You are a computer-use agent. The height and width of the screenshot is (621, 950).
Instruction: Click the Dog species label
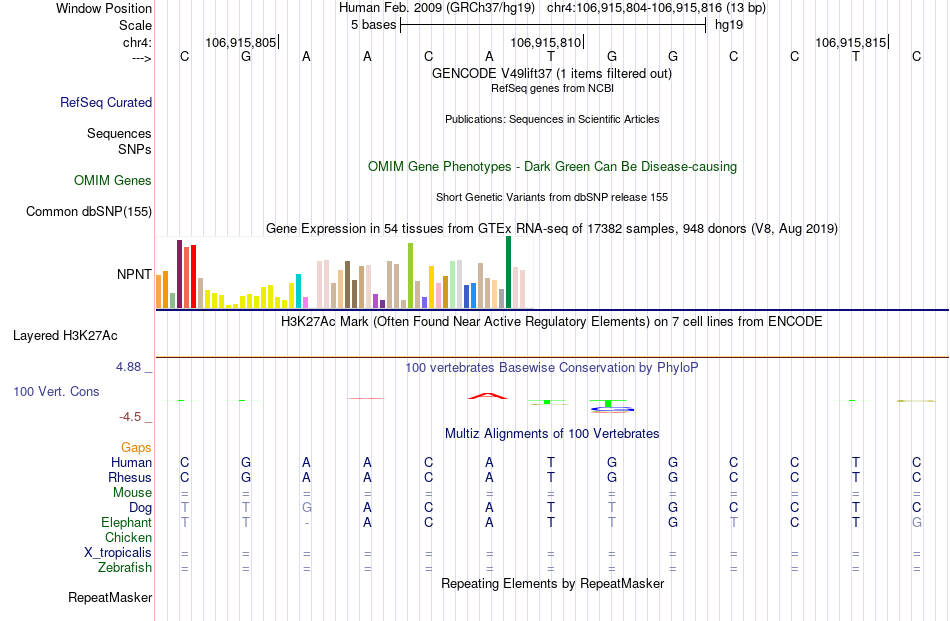click(141, 508)
